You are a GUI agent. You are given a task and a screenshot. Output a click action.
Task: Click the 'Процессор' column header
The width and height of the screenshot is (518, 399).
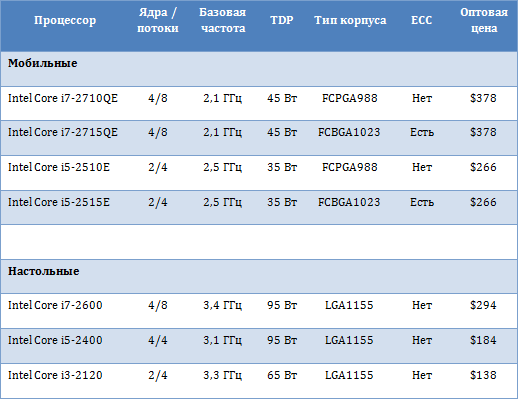coord(65,20)
